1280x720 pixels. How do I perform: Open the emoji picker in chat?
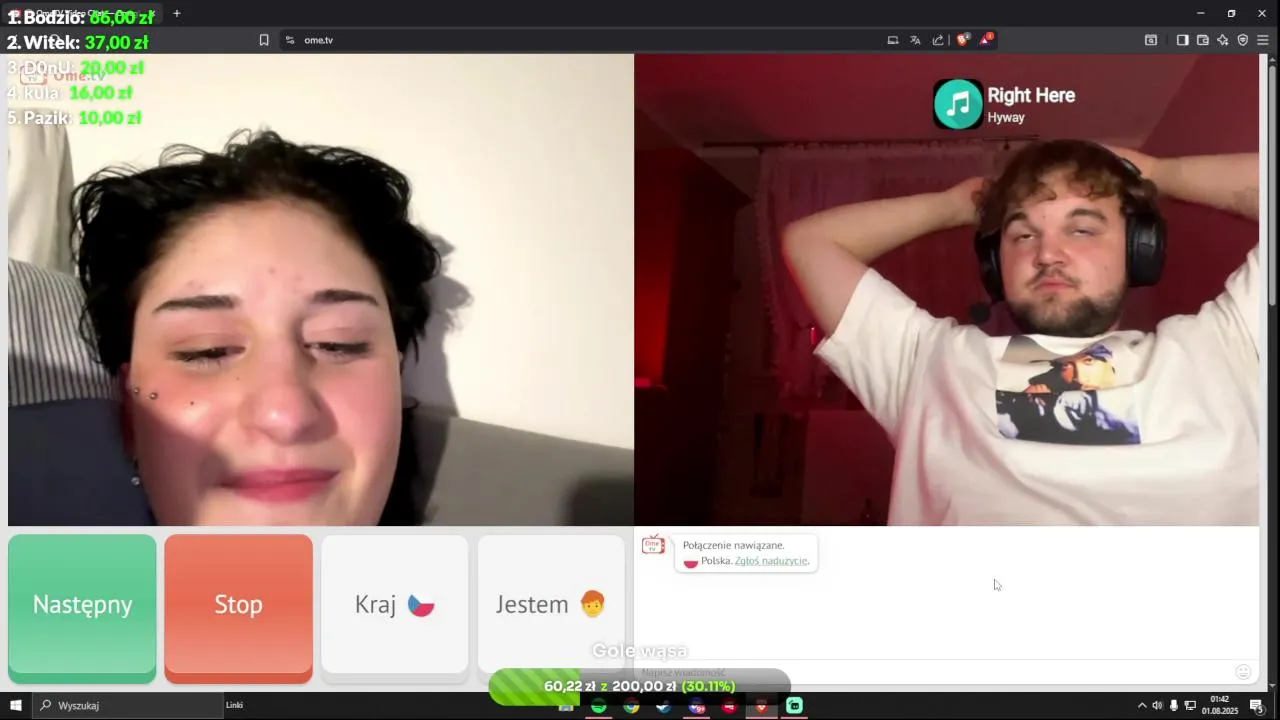[1243, 672]
